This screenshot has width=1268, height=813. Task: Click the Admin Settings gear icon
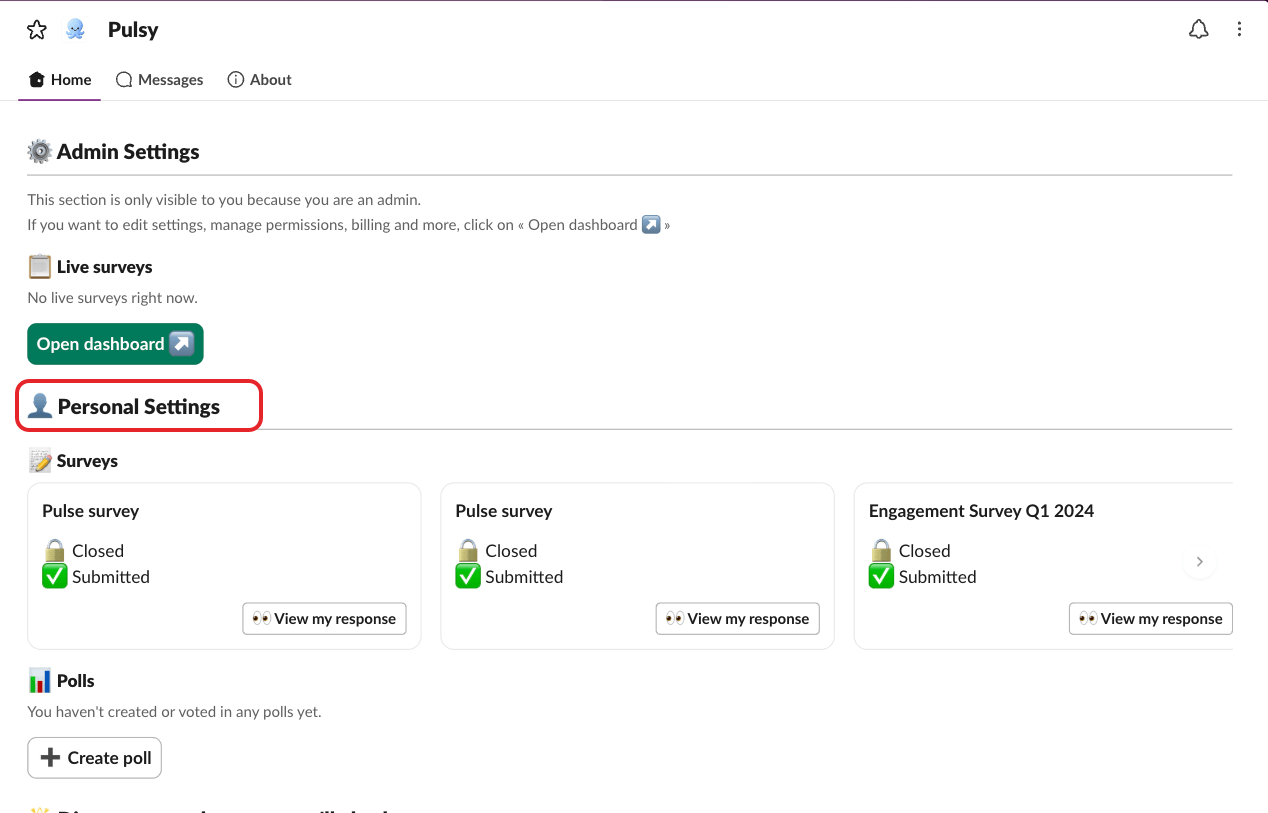point(40,152)
